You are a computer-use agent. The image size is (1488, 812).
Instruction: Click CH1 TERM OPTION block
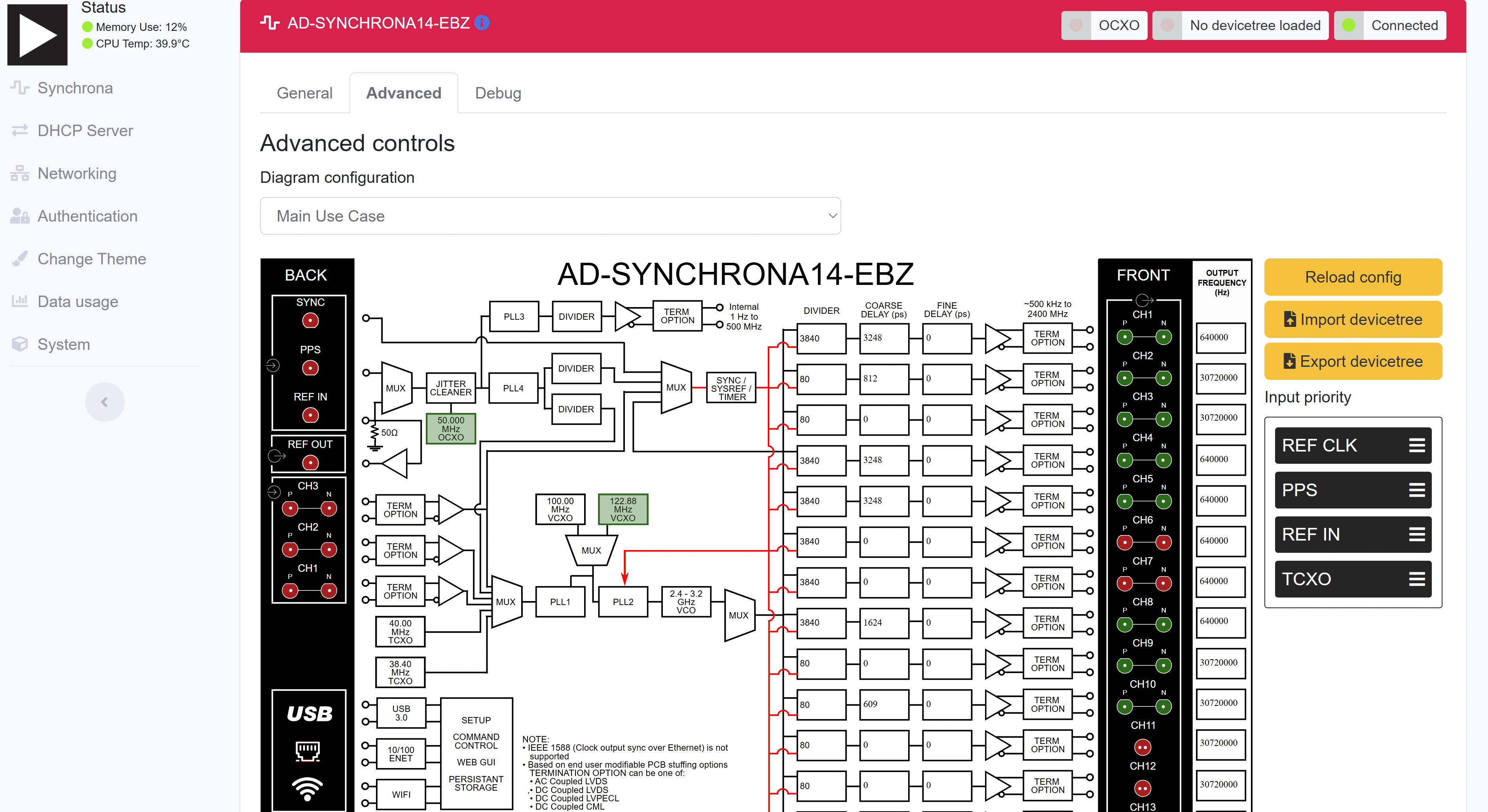[x=1047, y=338]
